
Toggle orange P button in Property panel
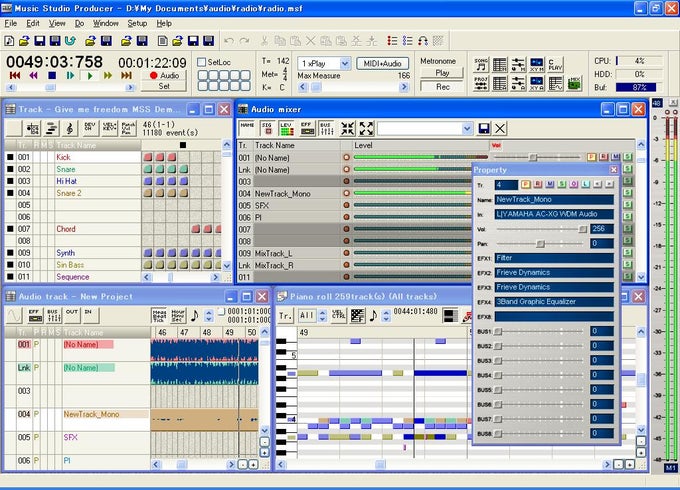click(526, 184)
